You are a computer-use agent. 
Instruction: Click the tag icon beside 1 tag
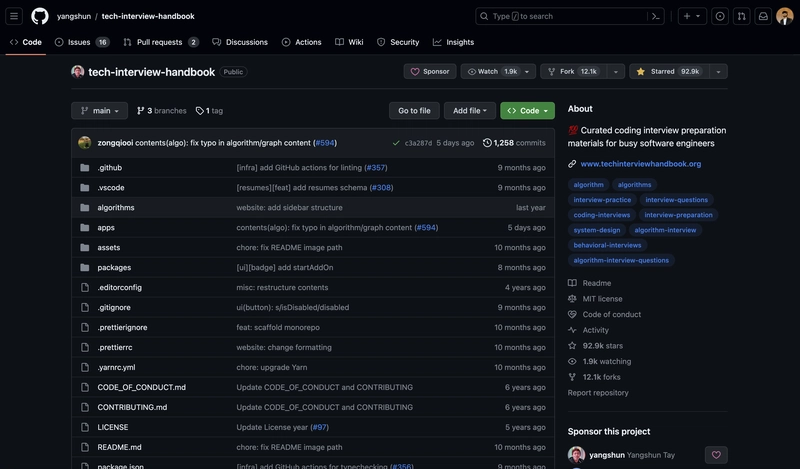[x=199, y=111]
